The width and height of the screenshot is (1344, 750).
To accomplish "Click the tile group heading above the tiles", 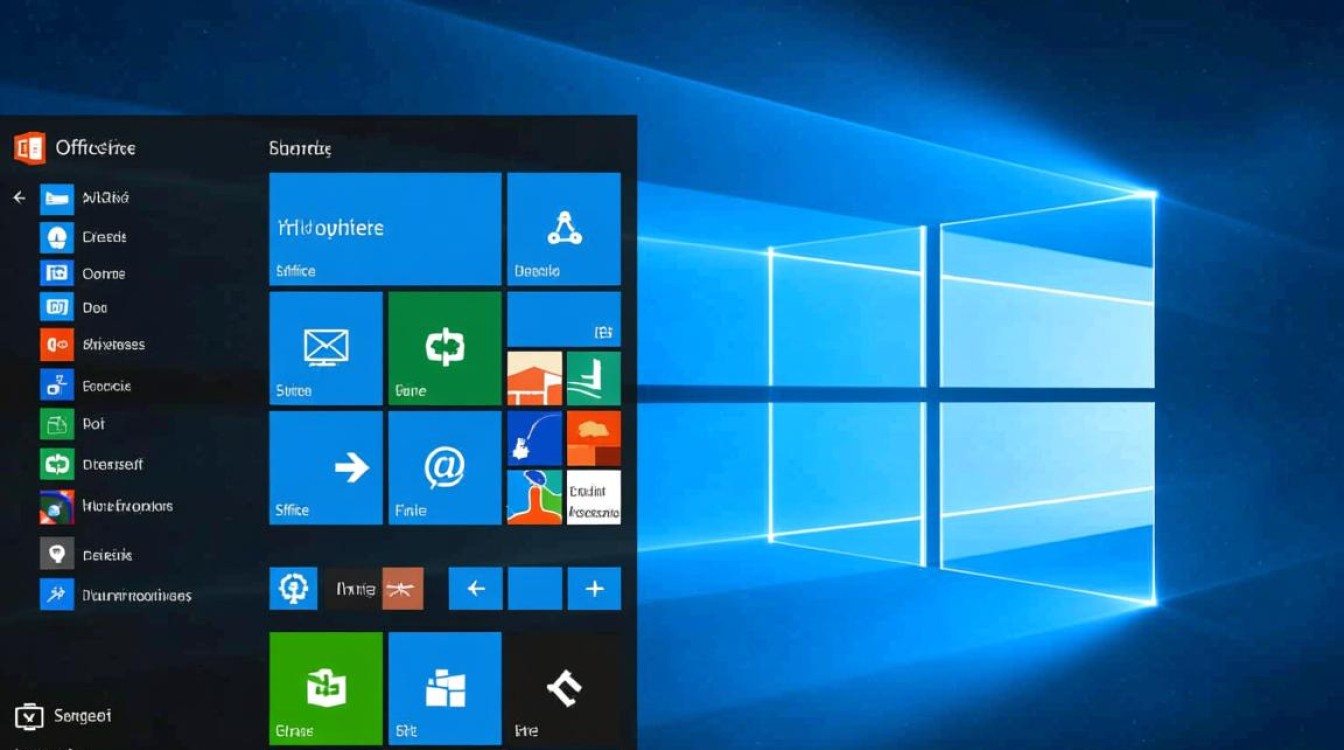I will [x=300, y=148].
